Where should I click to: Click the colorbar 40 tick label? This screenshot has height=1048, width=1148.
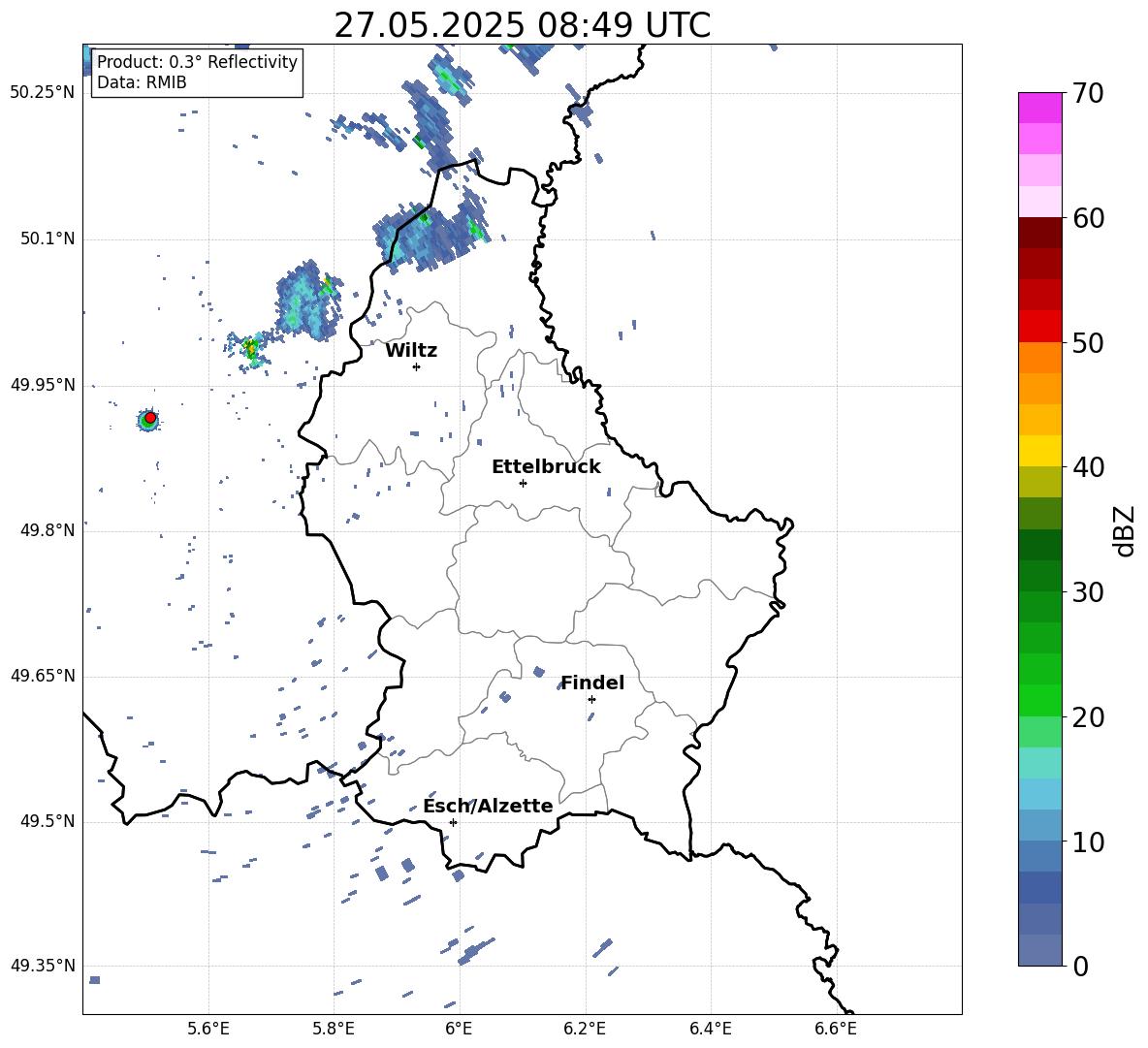(x=1088, y=467)
